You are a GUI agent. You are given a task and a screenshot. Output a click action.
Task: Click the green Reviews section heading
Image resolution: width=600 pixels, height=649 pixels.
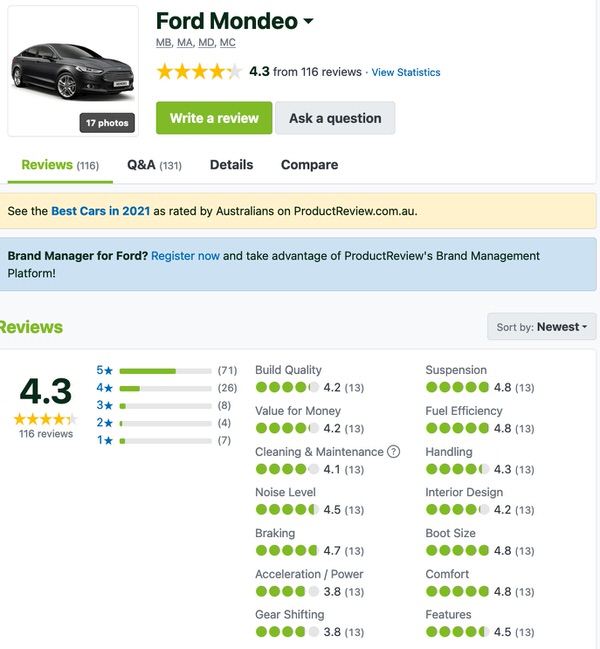pyautogui.click(x=31, y=327)
